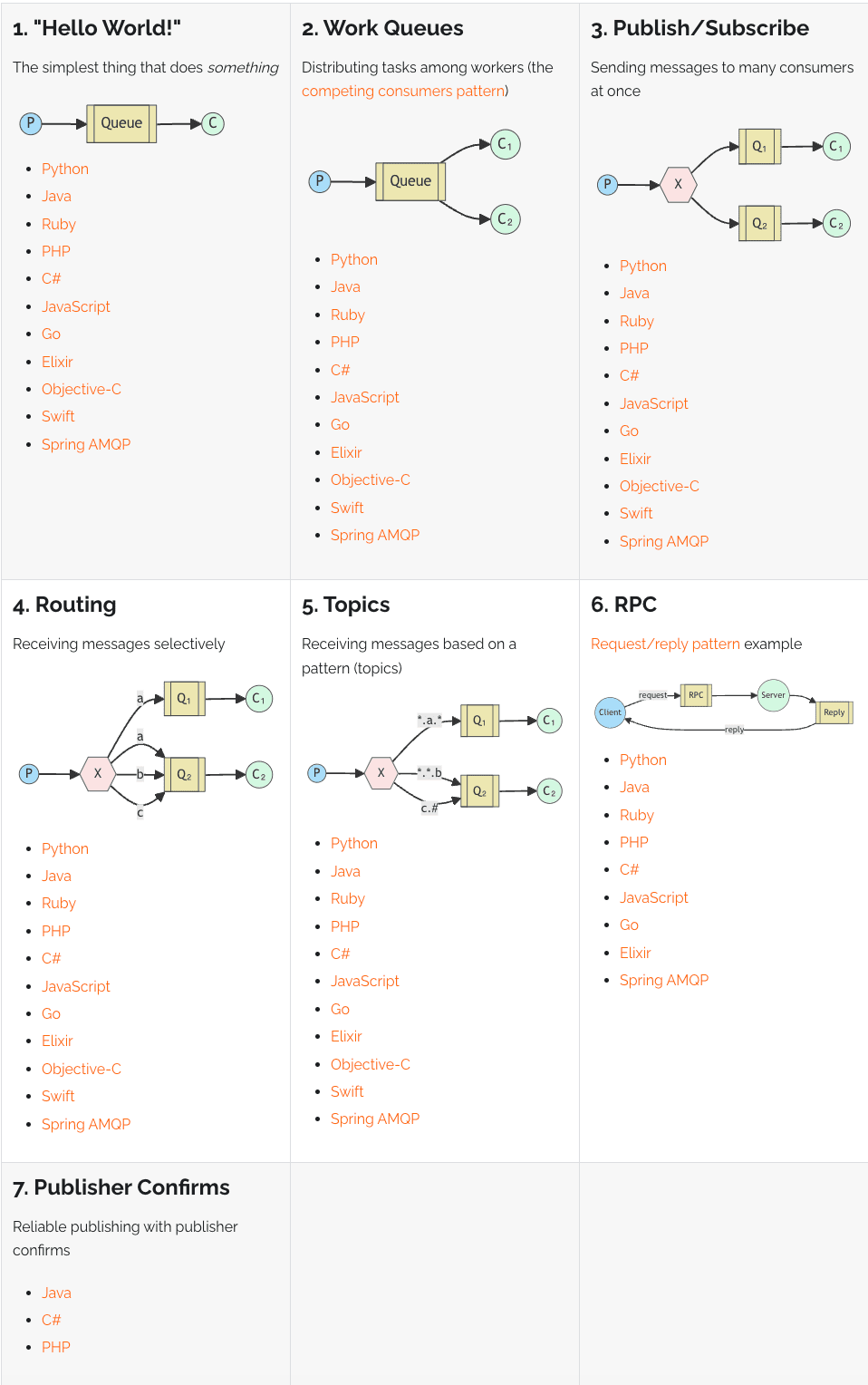
Task: Open Ruby tutorial under the Topics section
Action: 348,898
